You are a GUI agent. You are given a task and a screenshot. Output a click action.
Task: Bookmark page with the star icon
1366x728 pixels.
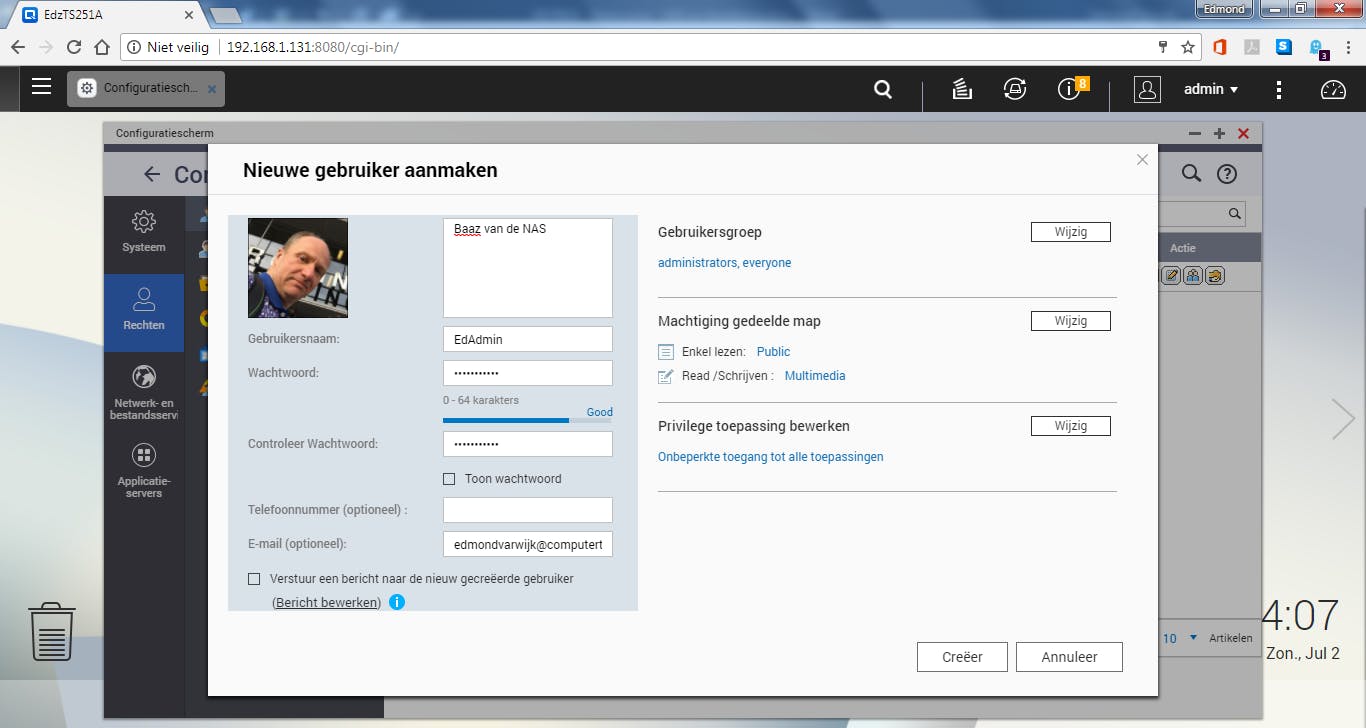pos(1188,47)
